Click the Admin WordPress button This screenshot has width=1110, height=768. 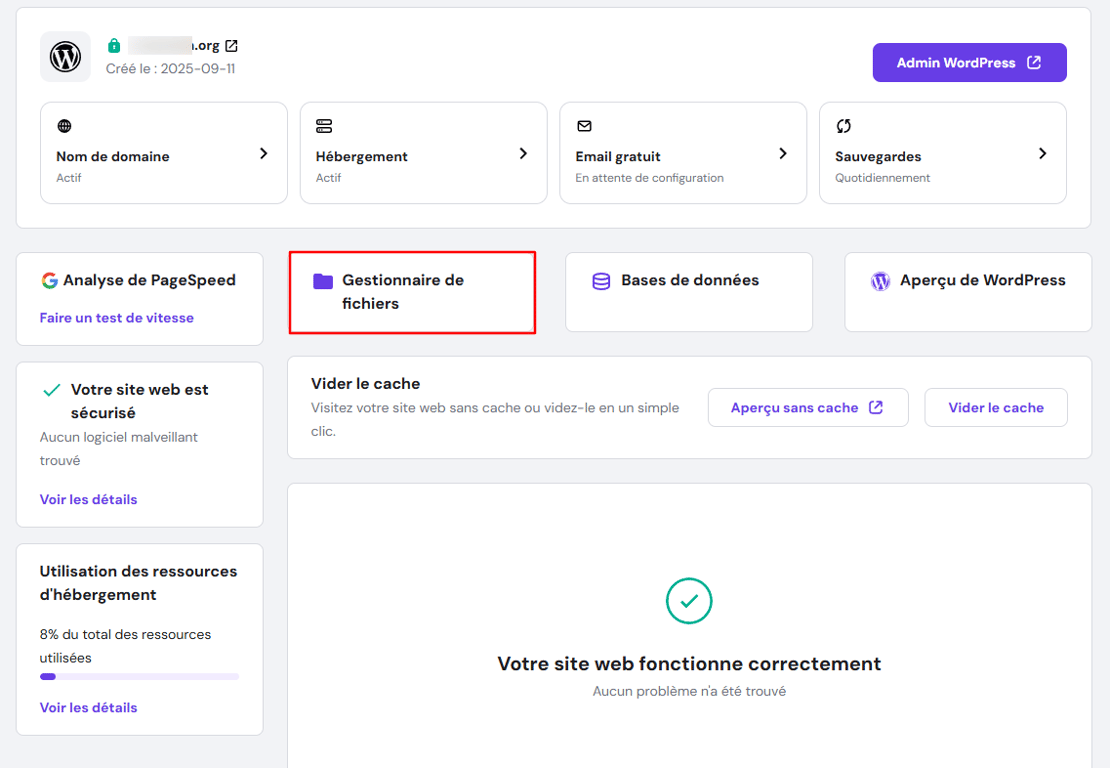point(968,62)
